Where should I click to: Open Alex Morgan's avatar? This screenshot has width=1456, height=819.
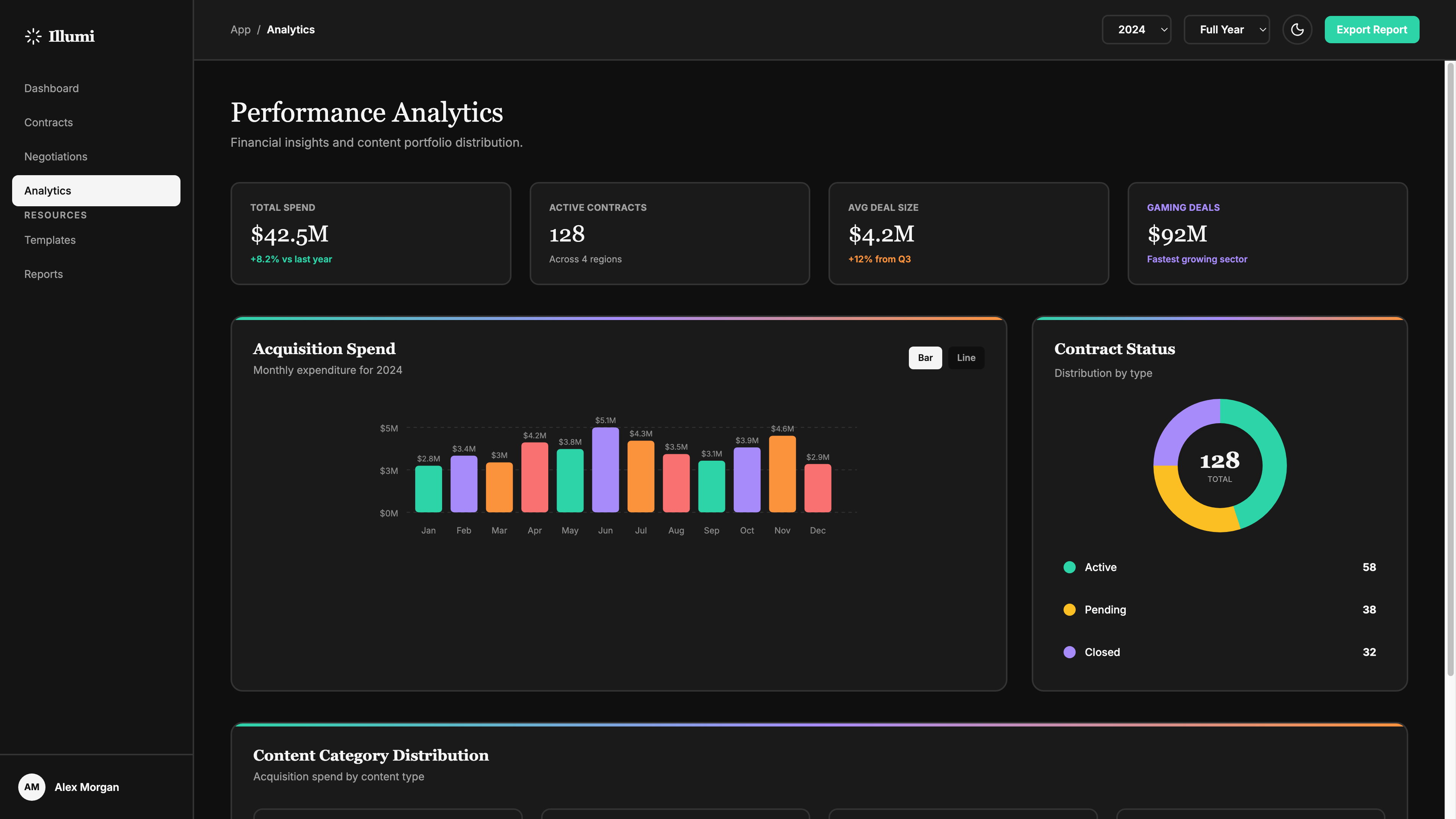click(32, 787)
